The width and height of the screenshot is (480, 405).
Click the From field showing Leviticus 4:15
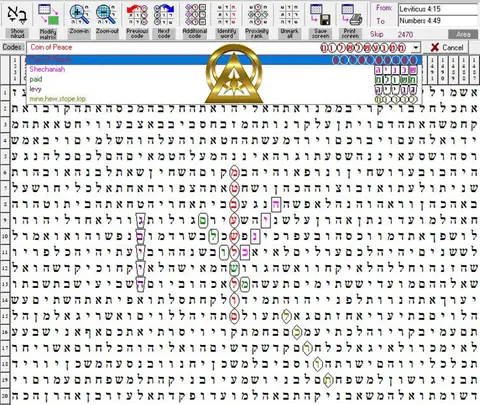(438, 9)
